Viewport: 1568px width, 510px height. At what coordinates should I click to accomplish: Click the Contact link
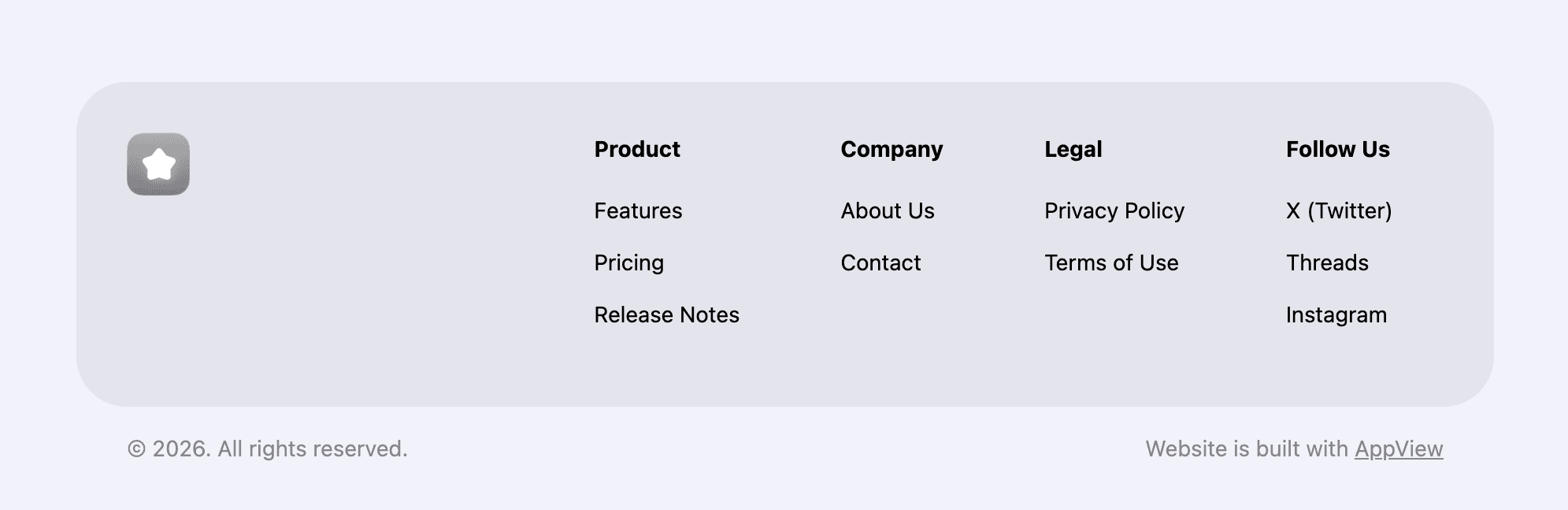click(880, 262)
